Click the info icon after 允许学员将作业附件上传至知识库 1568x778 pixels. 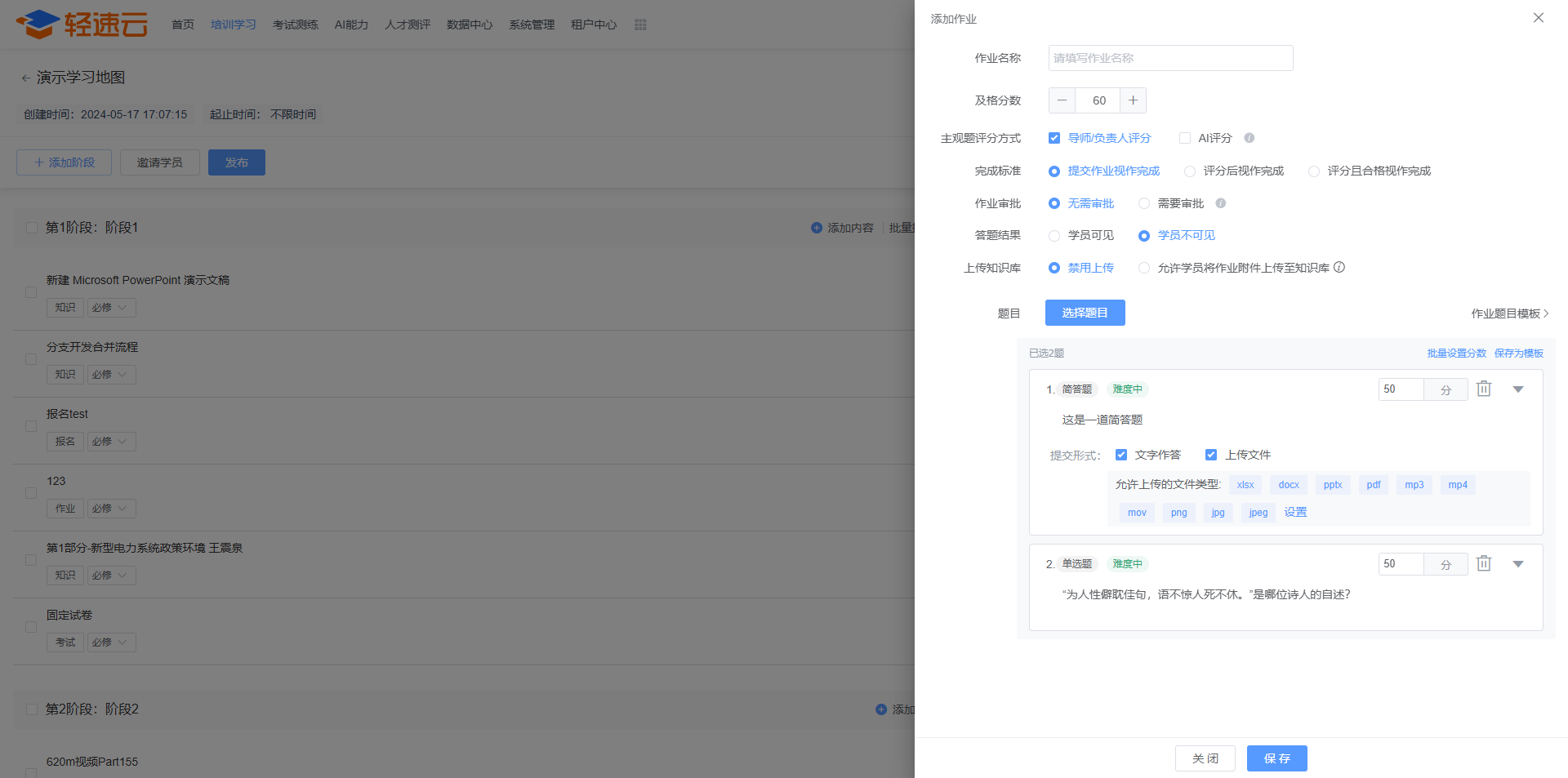tap(1339, 268)
